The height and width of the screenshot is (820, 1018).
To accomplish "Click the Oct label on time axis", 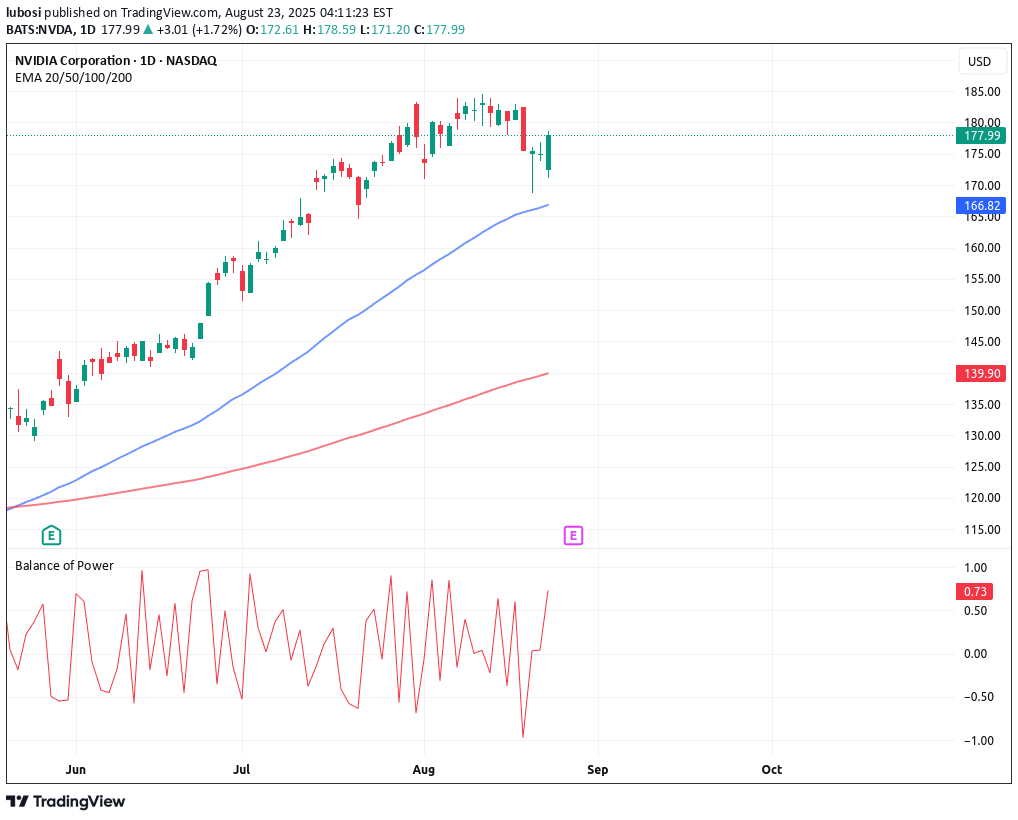I will (771, 769).
